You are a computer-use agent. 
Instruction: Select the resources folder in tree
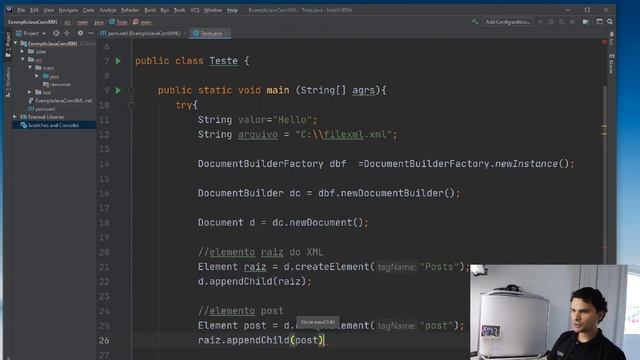click(57, 84)
